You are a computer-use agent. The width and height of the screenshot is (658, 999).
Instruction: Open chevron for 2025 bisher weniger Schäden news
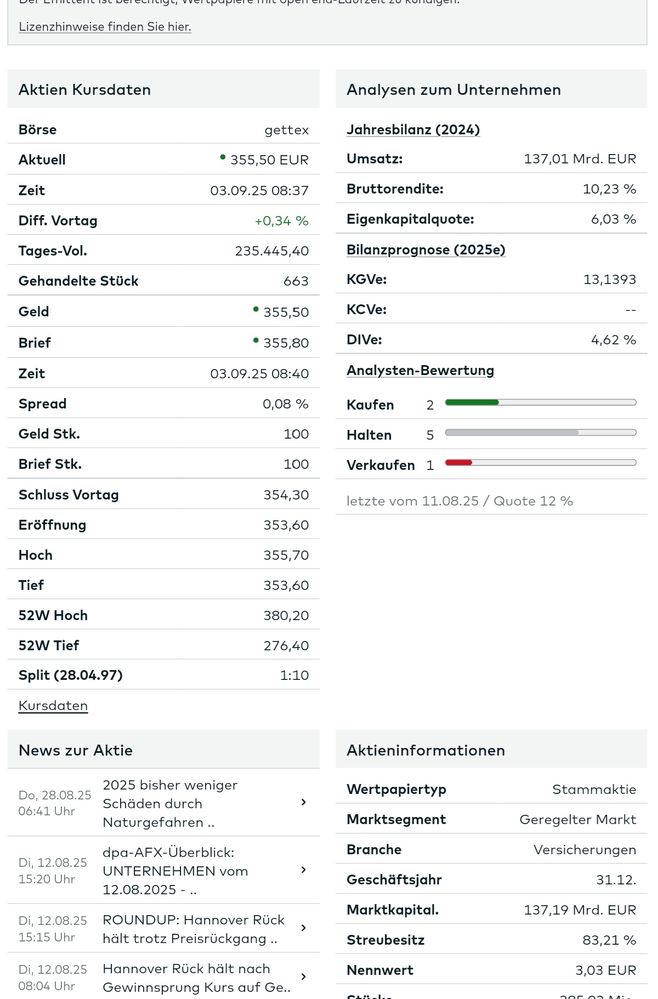pos(303,802)
